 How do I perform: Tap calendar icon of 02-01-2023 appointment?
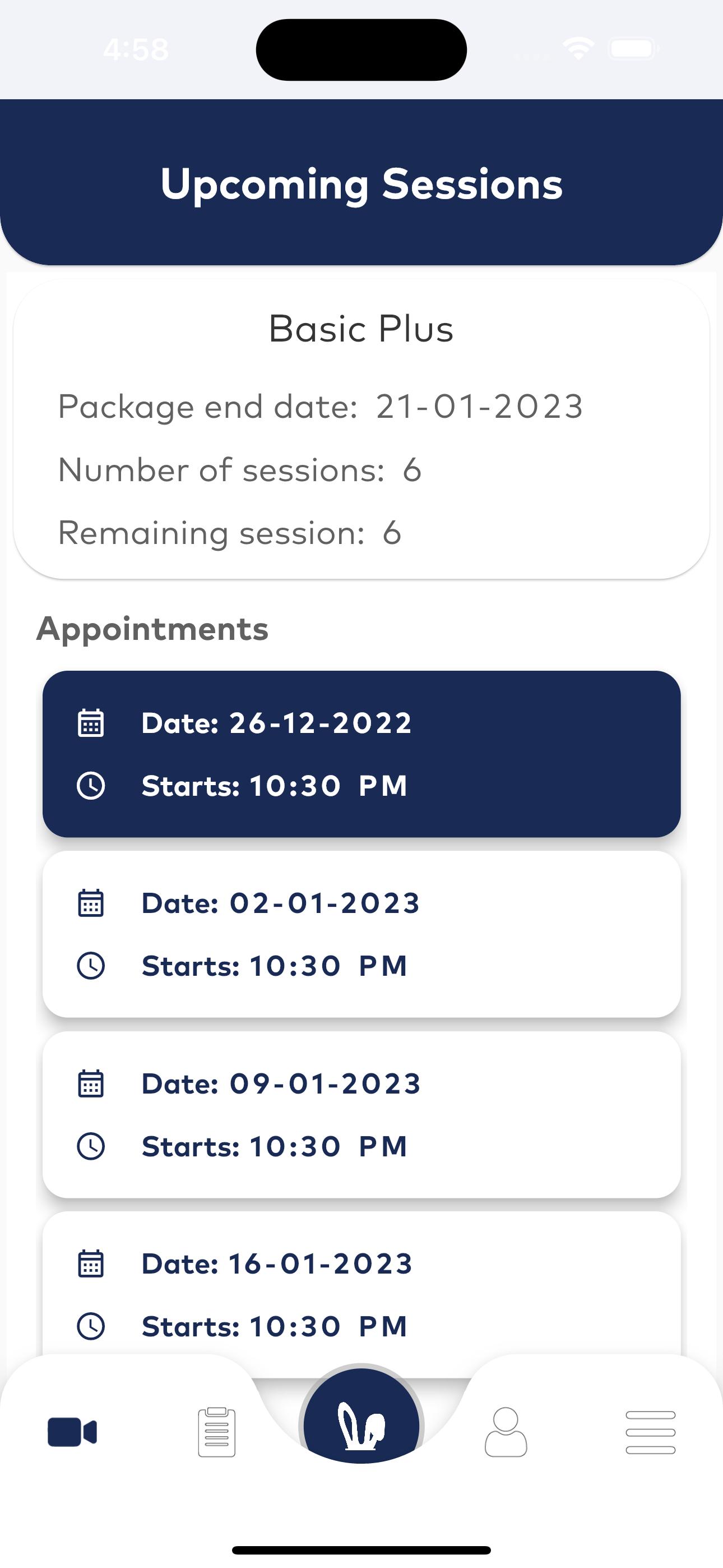pyautogui.click(x=91, y=903)
